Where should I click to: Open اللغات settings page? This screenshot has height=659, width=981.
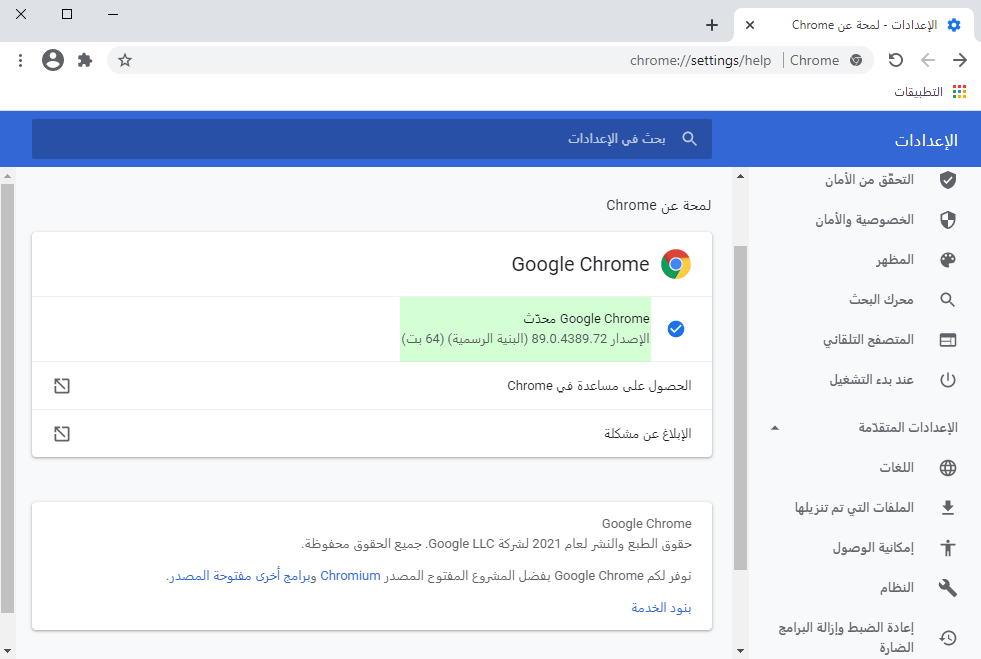click(897, 467)
